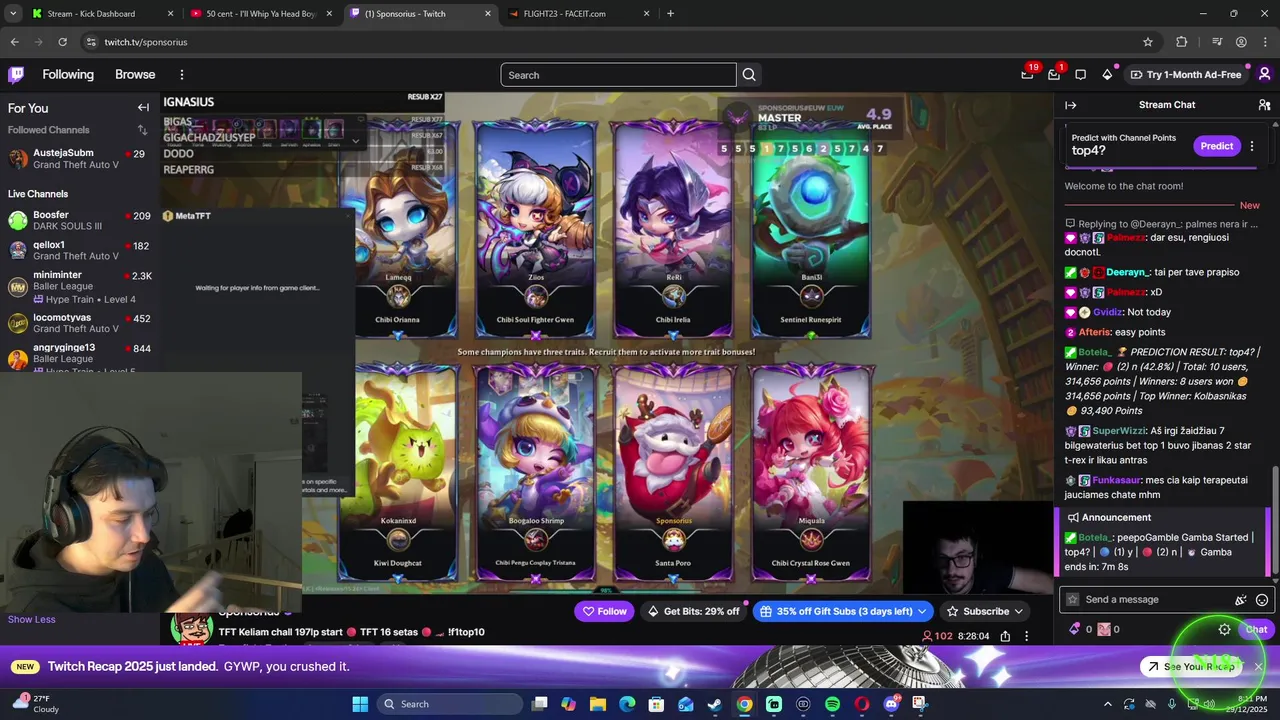
Task: Collapse channel list with Show Less
Action: click(x=32, y=619)
